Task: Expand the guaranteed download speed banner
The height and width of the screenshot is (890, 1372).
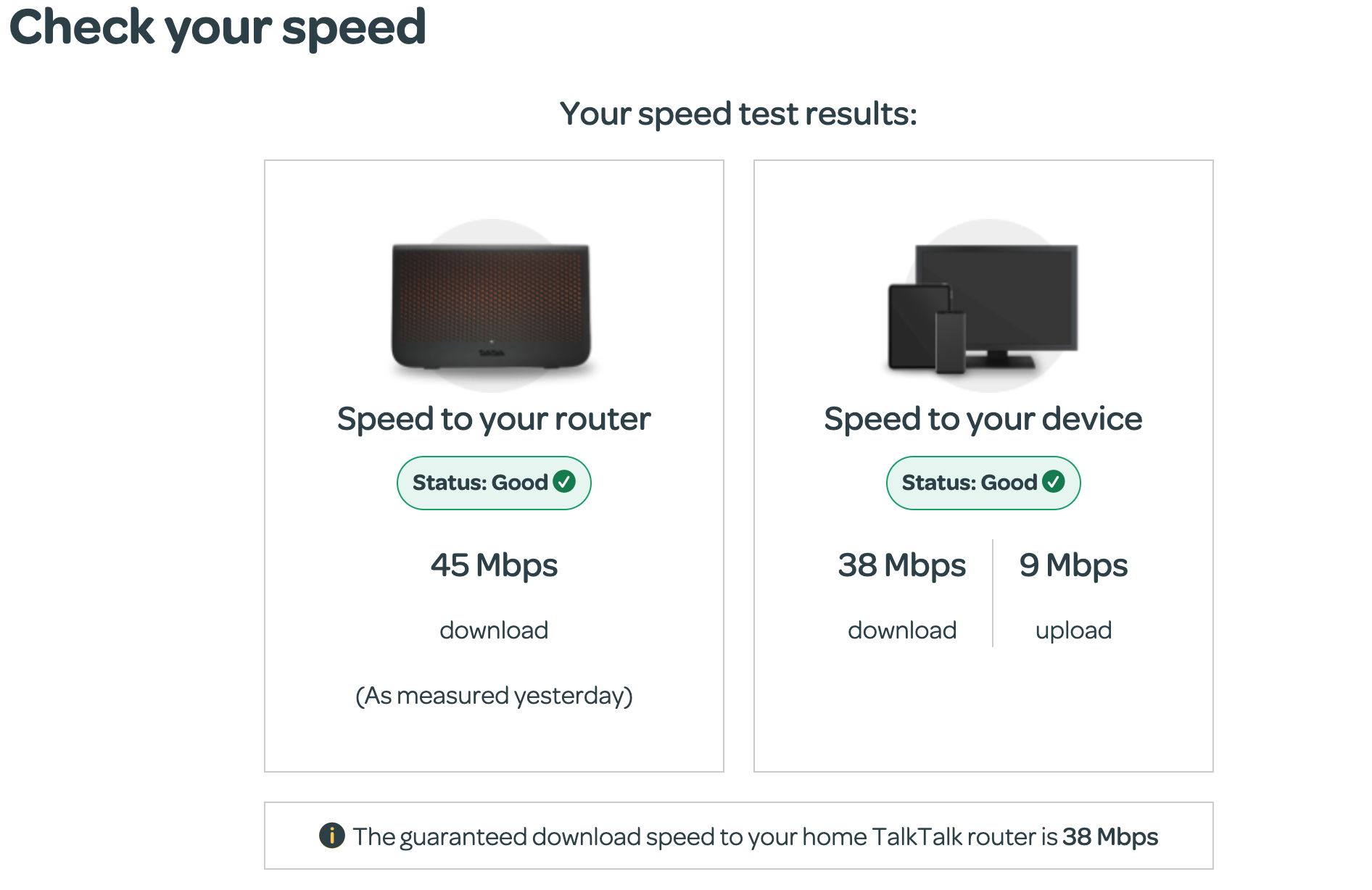Action: point(740,836)
